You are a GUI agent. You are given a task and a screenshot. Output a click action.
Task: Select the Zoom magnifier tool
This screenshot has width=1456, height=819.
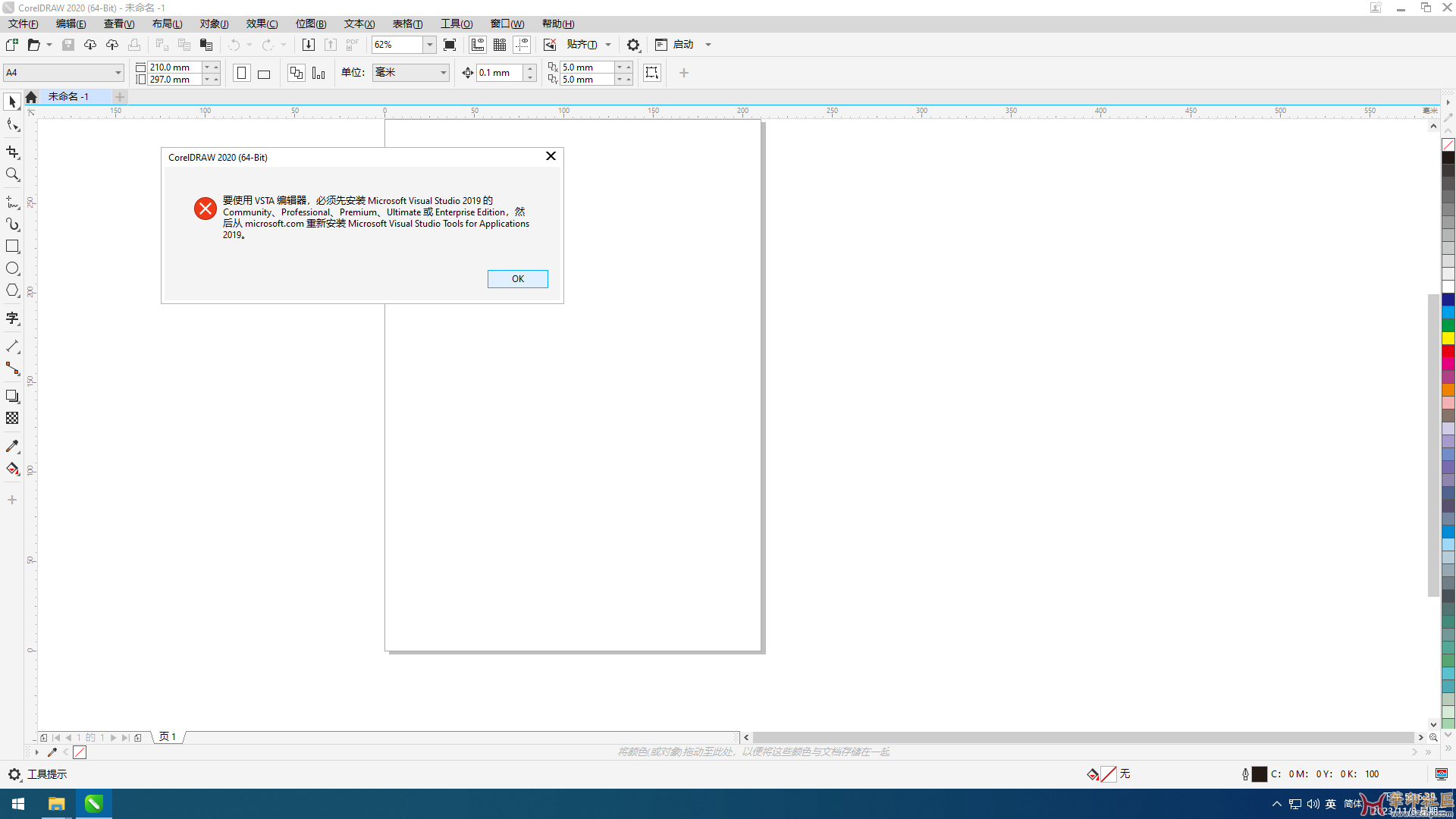(12, 174)
